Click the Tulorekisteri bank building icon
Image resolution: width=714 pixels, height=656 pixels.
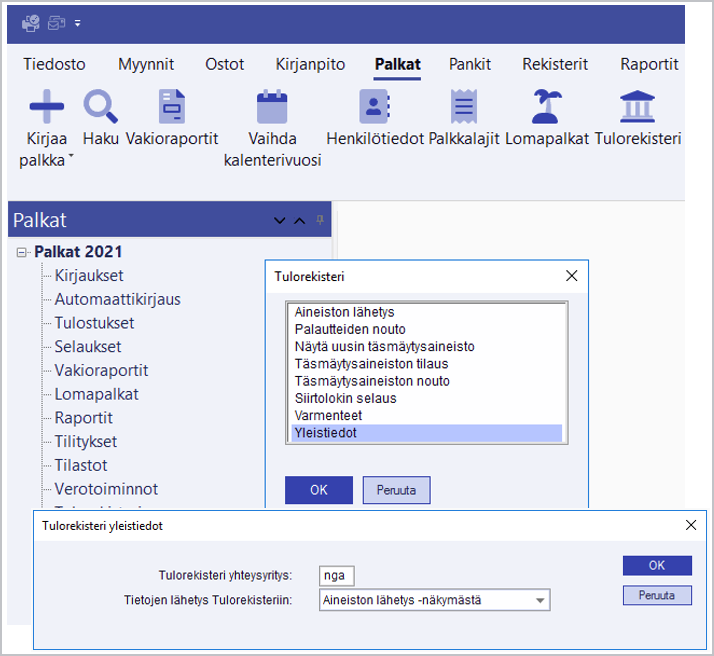637,106
